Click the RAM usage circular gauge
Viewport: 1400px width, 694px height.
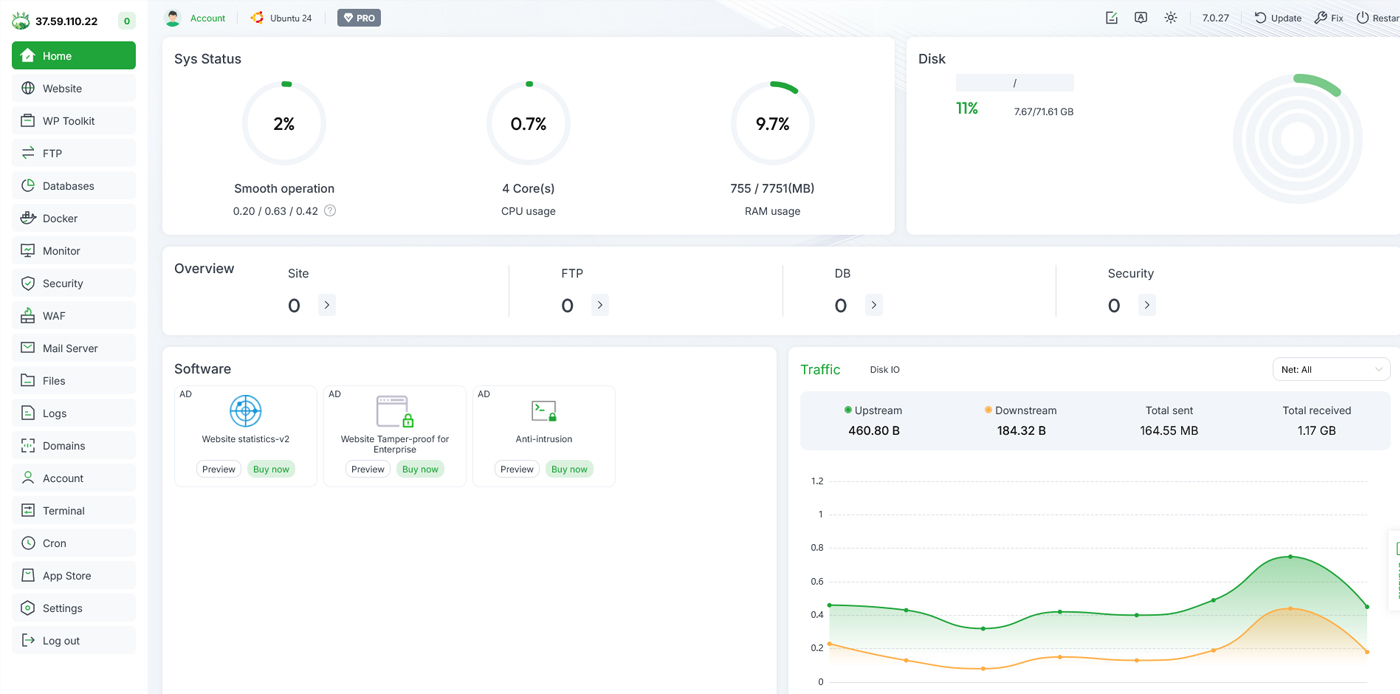pos(772,124)
